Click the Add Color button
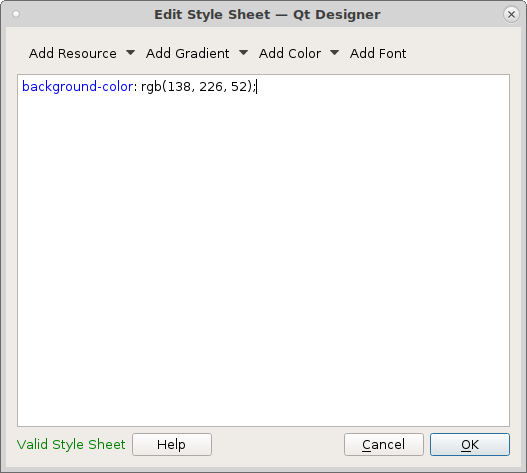The height and width of the screenshot is (473, 527). (x=290, y=53)
